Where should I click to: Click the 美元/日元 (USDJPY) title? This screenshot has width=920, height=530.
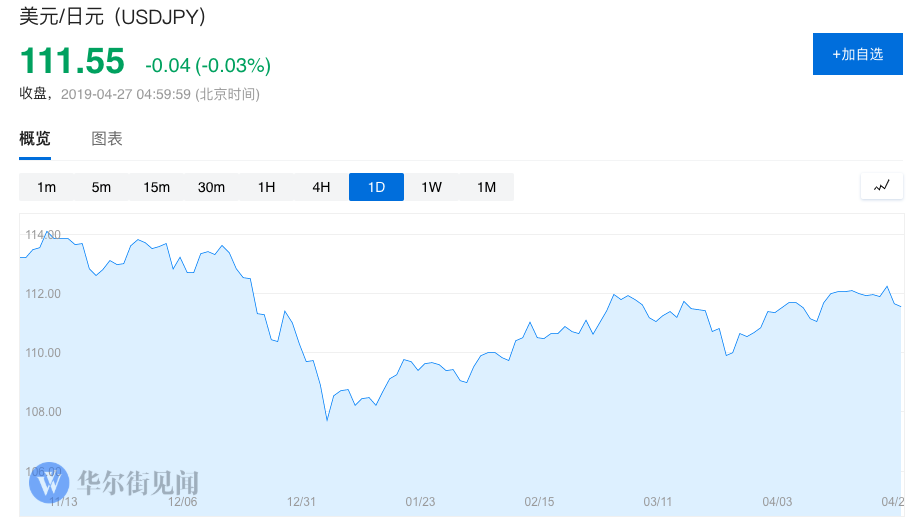click(x=113, y=17)
